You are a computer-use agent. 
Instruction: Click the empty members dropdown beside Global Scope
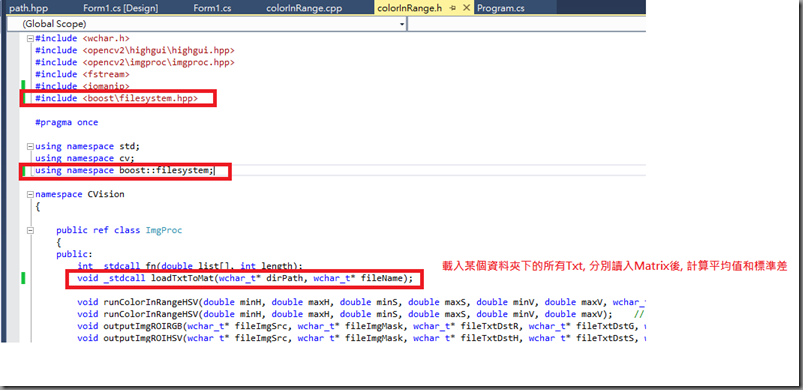(526, 24)
